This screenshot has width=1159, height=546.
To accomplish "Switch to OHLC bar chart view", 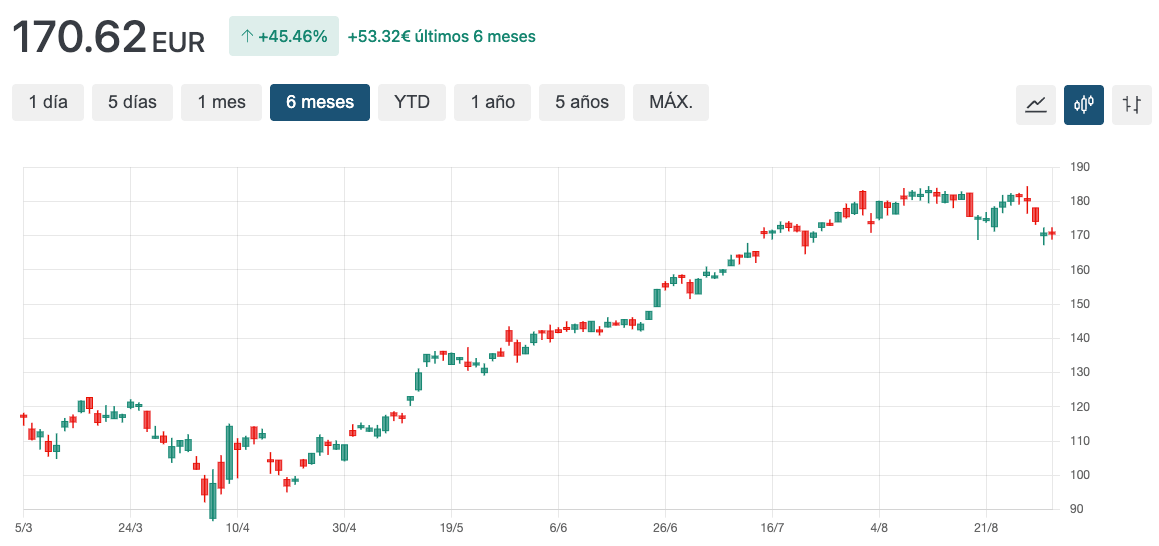I will tap(1132, 104).
